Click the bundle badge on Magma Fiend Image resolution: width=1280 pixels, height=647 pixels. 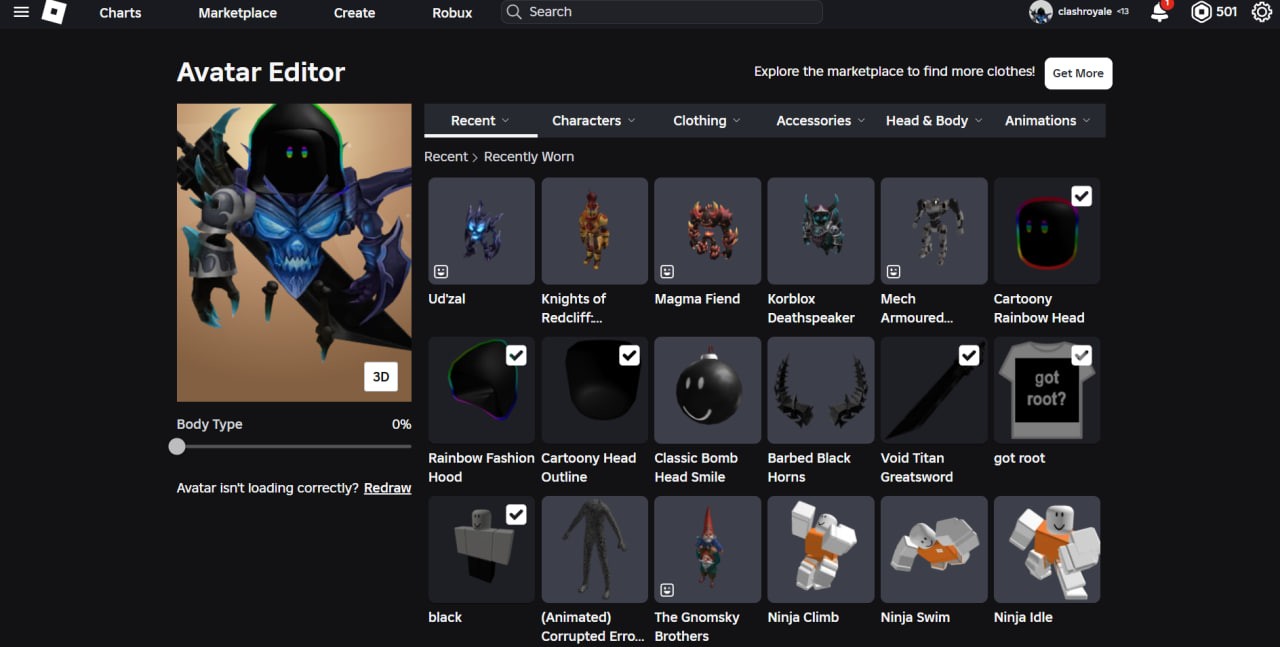[x=667, y=271]
